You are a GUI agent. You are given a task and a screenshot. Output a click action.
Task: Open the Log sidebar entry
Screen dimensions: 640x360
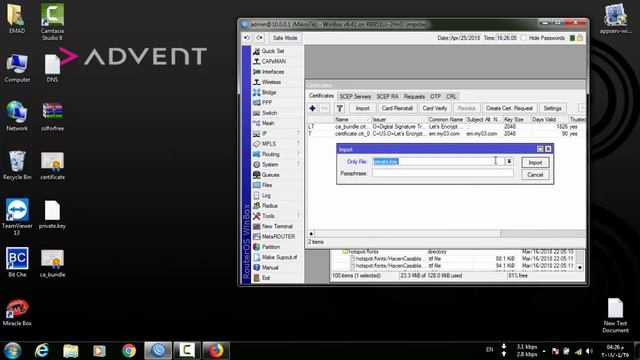266,196
